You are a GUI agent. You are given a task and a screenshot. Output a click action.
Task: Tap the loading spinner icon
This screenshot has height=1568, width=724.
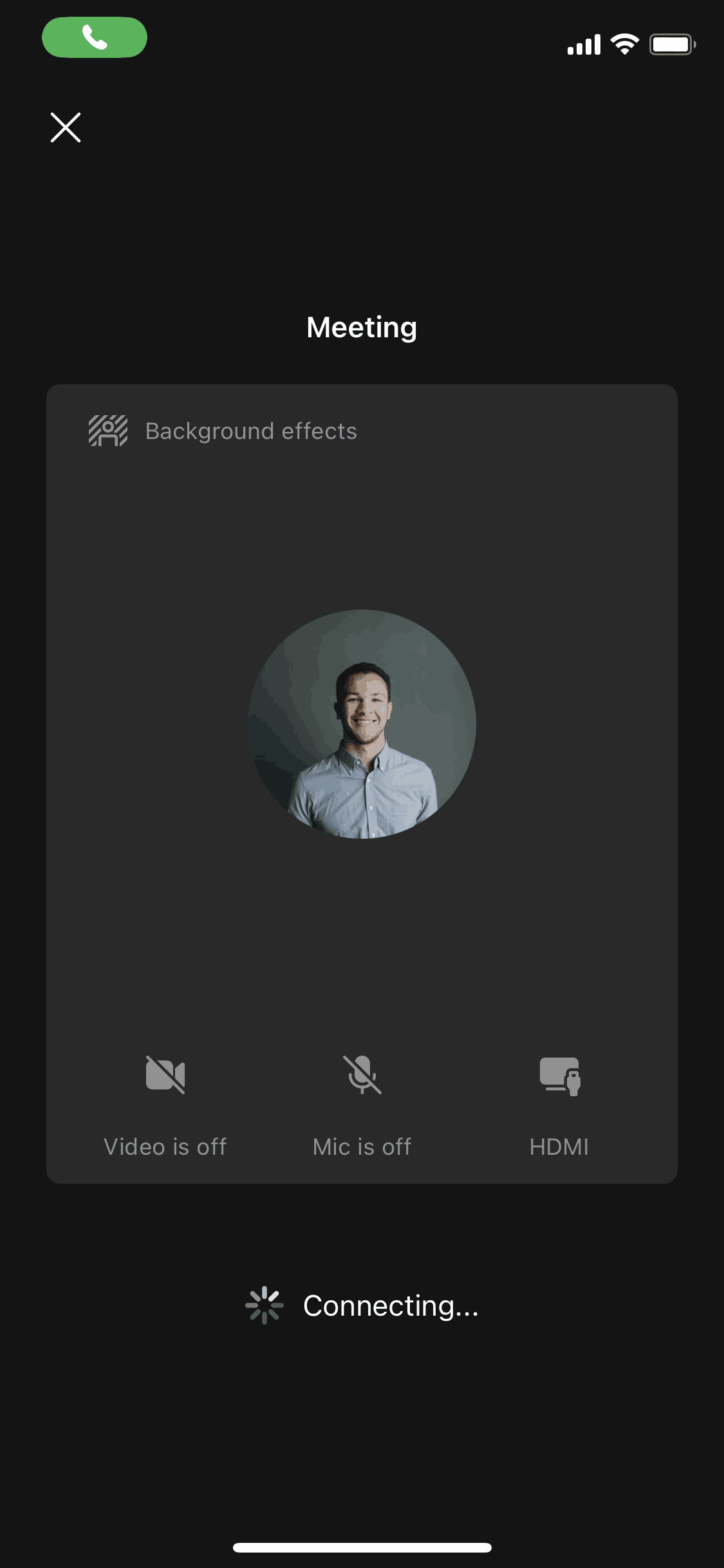coord(265,1305)
